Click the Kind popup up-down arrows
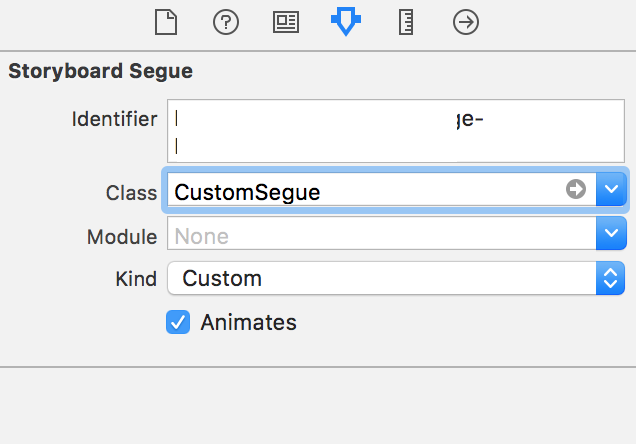The height and width of the screenshot is (444, 636). click(x=611, y=279)
